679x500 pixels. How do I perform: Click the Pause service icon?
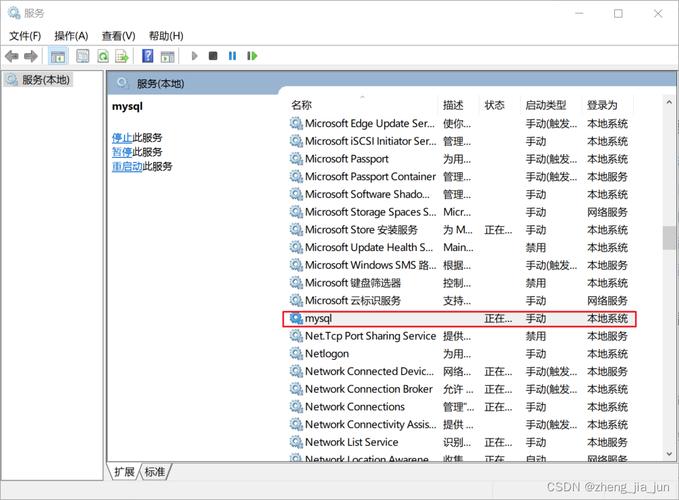(233, 56)
